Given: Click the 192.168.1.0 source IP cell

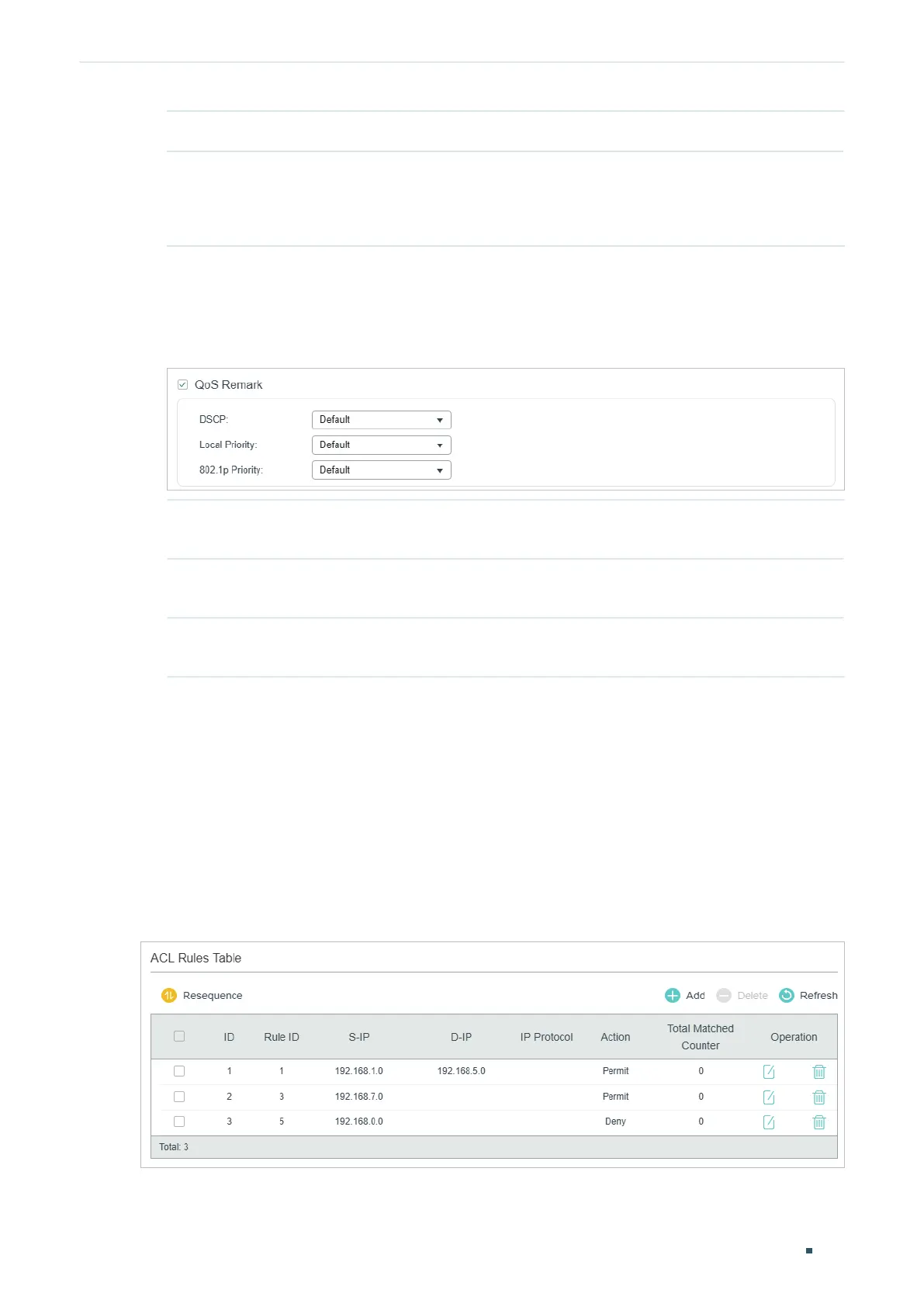Looking at the screenshot, I should (359, 1071).
